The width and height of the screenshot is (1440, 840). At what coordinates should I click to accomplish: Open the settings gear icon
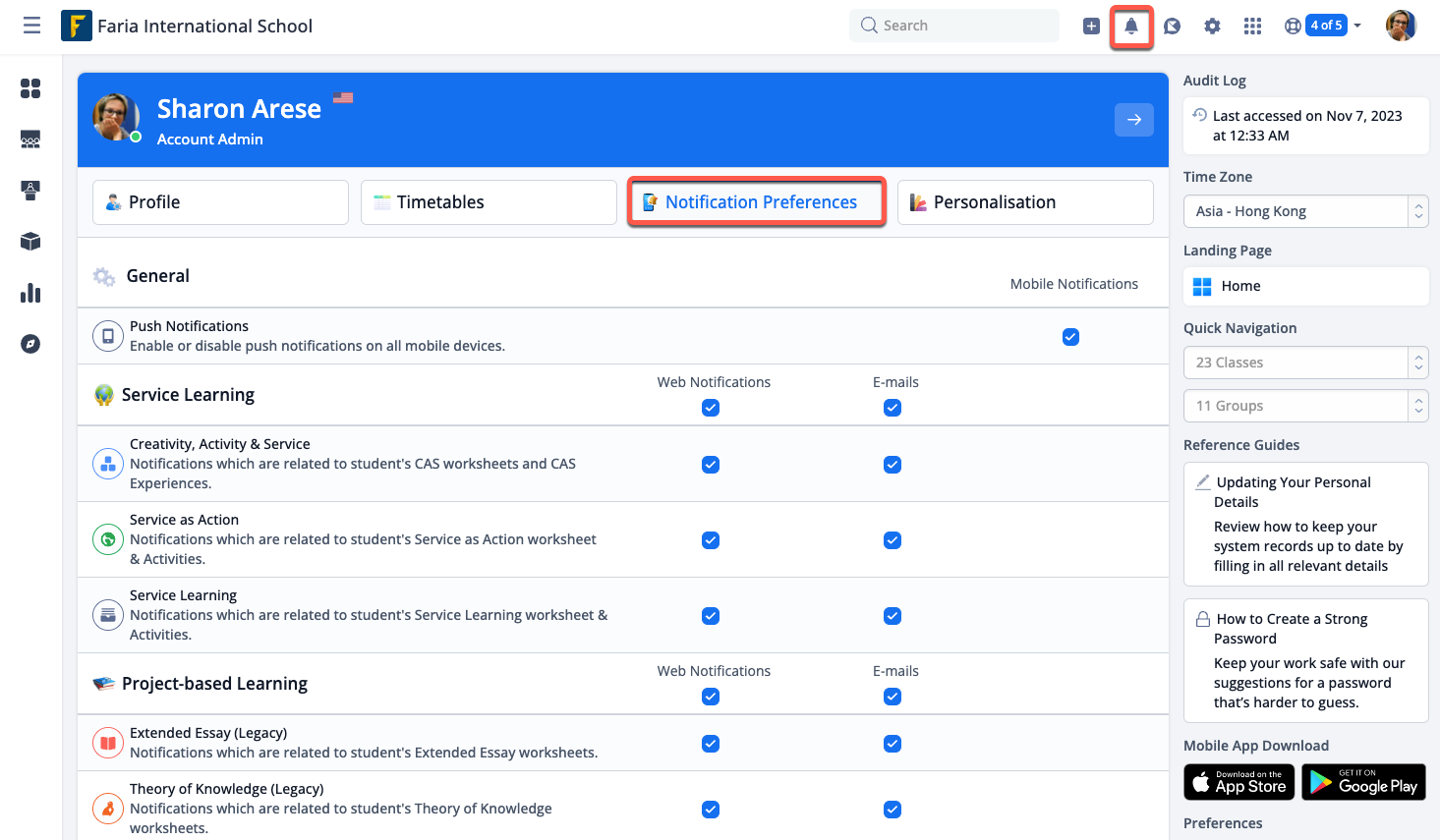[x=1212, y=27]
